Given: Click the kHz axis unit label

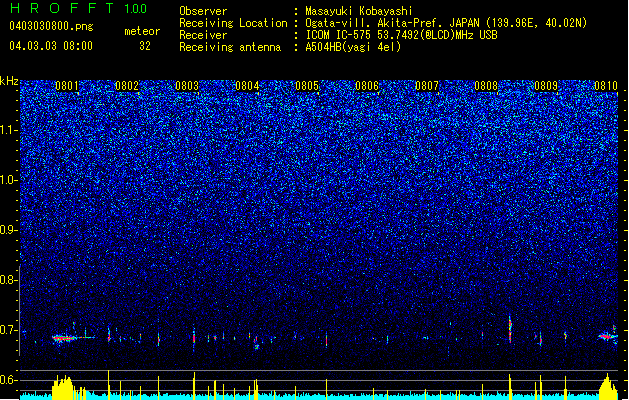Looking at the screenshot, I should pos(9,81).
